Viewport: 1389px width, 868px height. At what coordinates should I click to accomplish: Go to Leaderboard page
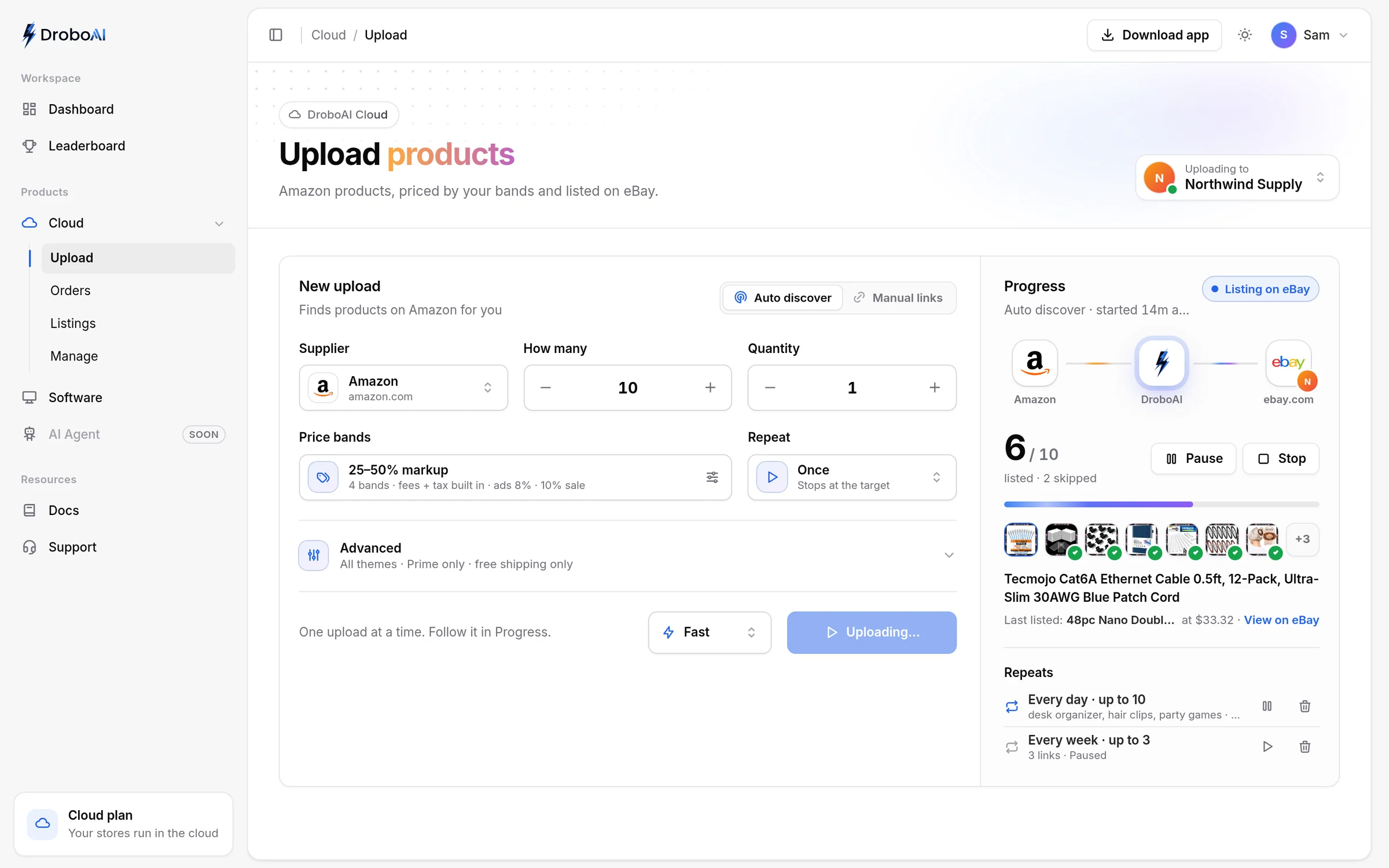click(x=124, y=146)
